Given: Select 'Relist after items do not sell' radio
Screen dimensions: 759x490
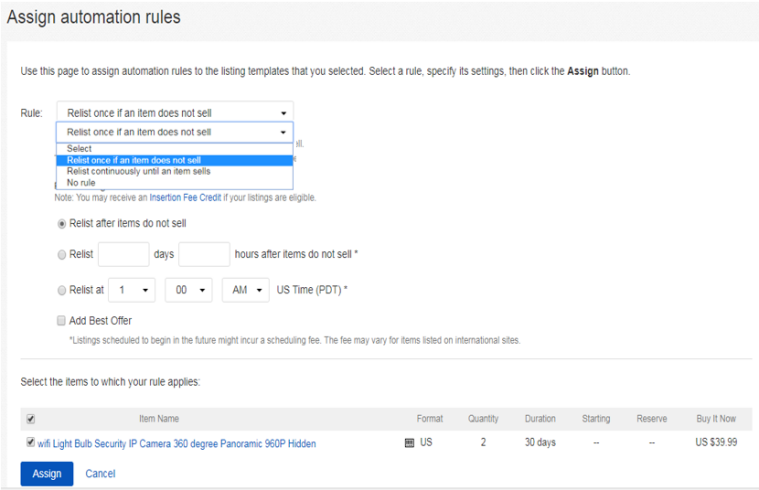Looking at the screenshot, I should click(63, 223).
